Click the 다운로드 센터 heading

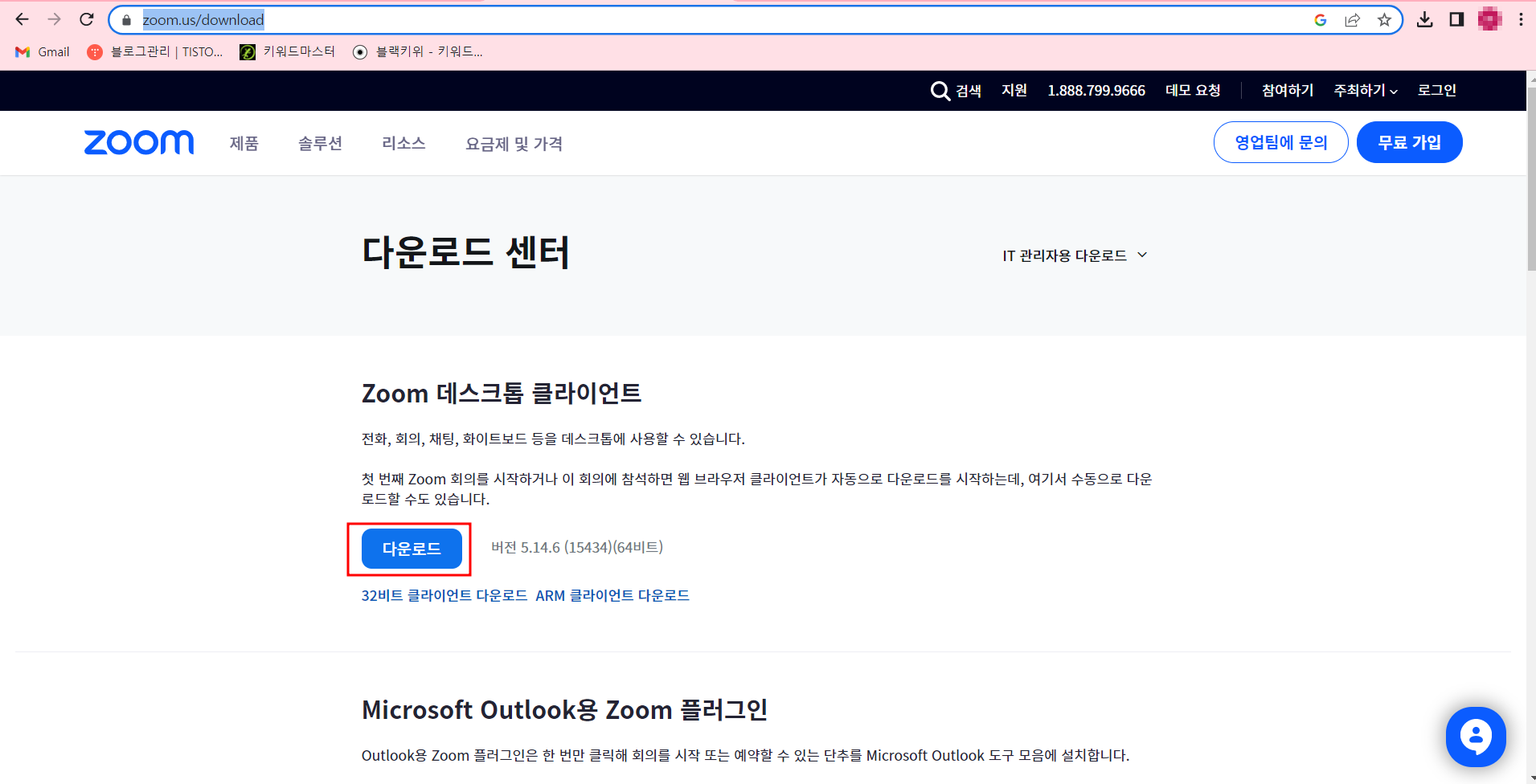465,252
